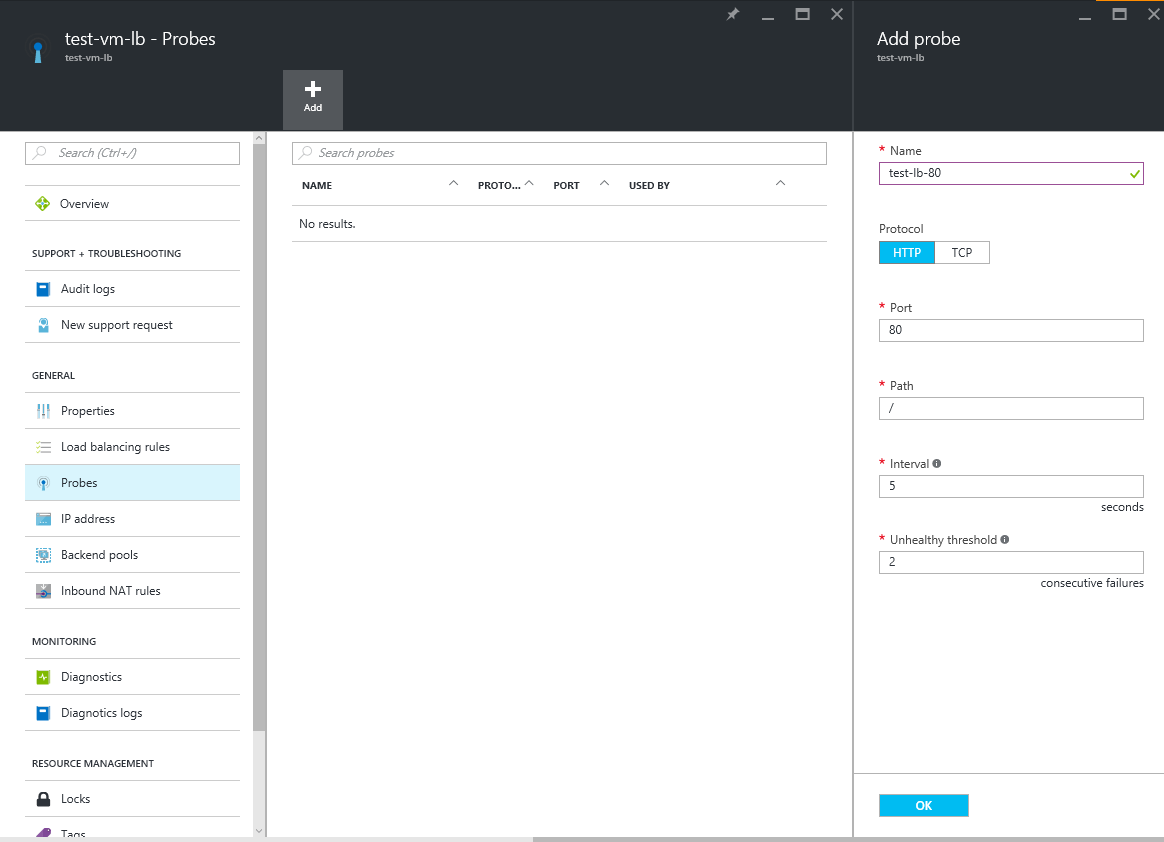Click the sidebar vertical scrollbar
1164x842 pixels.
[x=260, y=450]
